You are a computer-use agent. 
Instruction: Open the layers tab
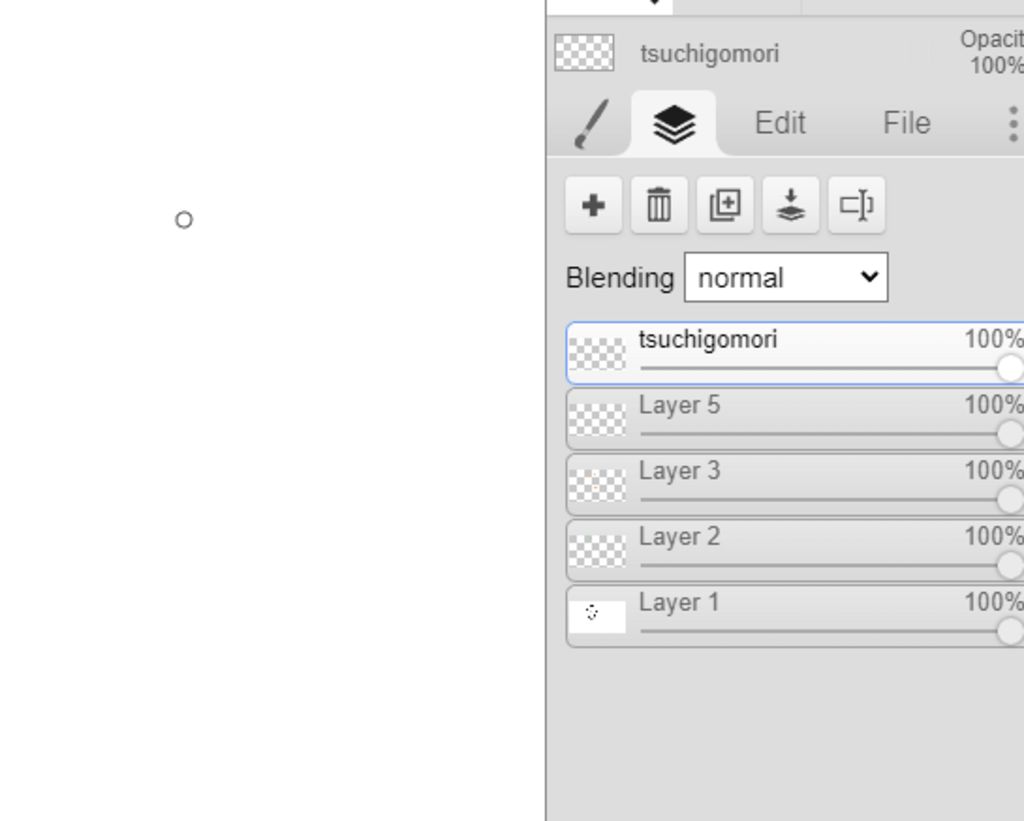click(x=674, y=123)
